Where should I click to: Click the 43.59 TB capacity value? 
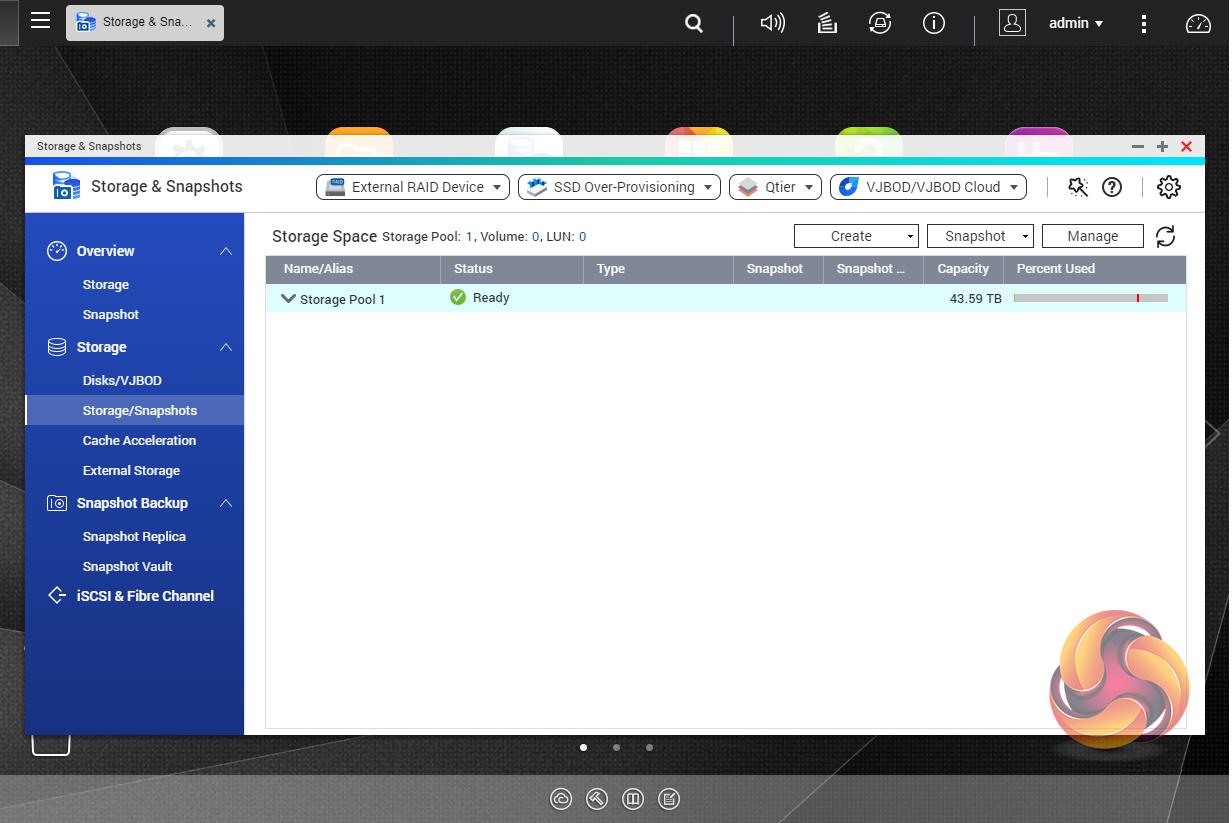(976, 298)
